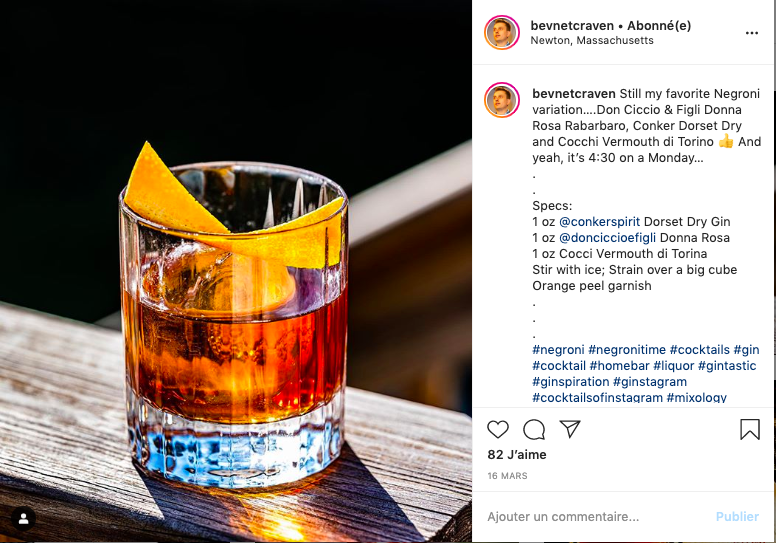This screenshot has height=543, width=776.
Task: Visit the @conkerspirit mention
Action: click(599, 222)
